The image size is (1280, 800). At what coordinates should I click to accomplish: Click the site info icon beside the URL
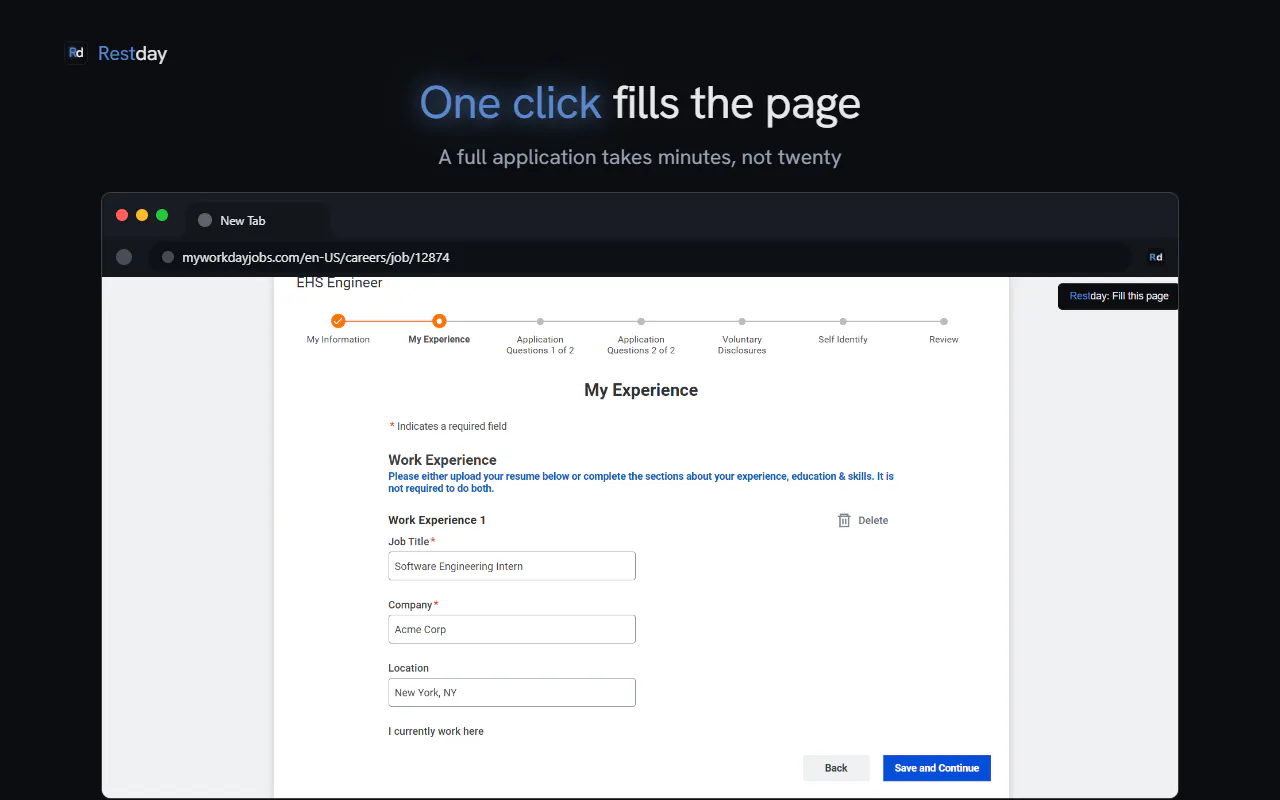(x=168, y=257)
